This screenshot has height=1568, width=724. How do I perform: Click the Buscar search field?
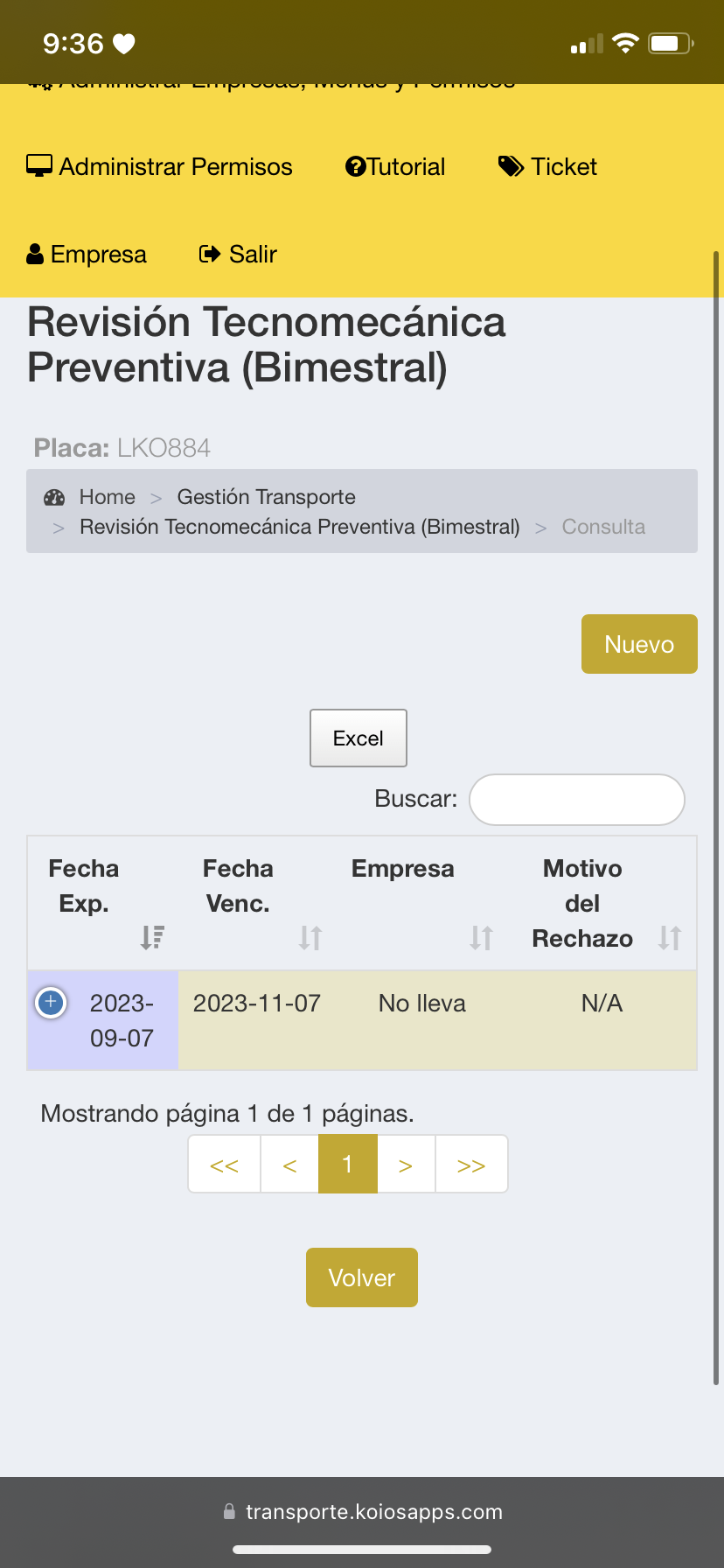coord(577,800)
